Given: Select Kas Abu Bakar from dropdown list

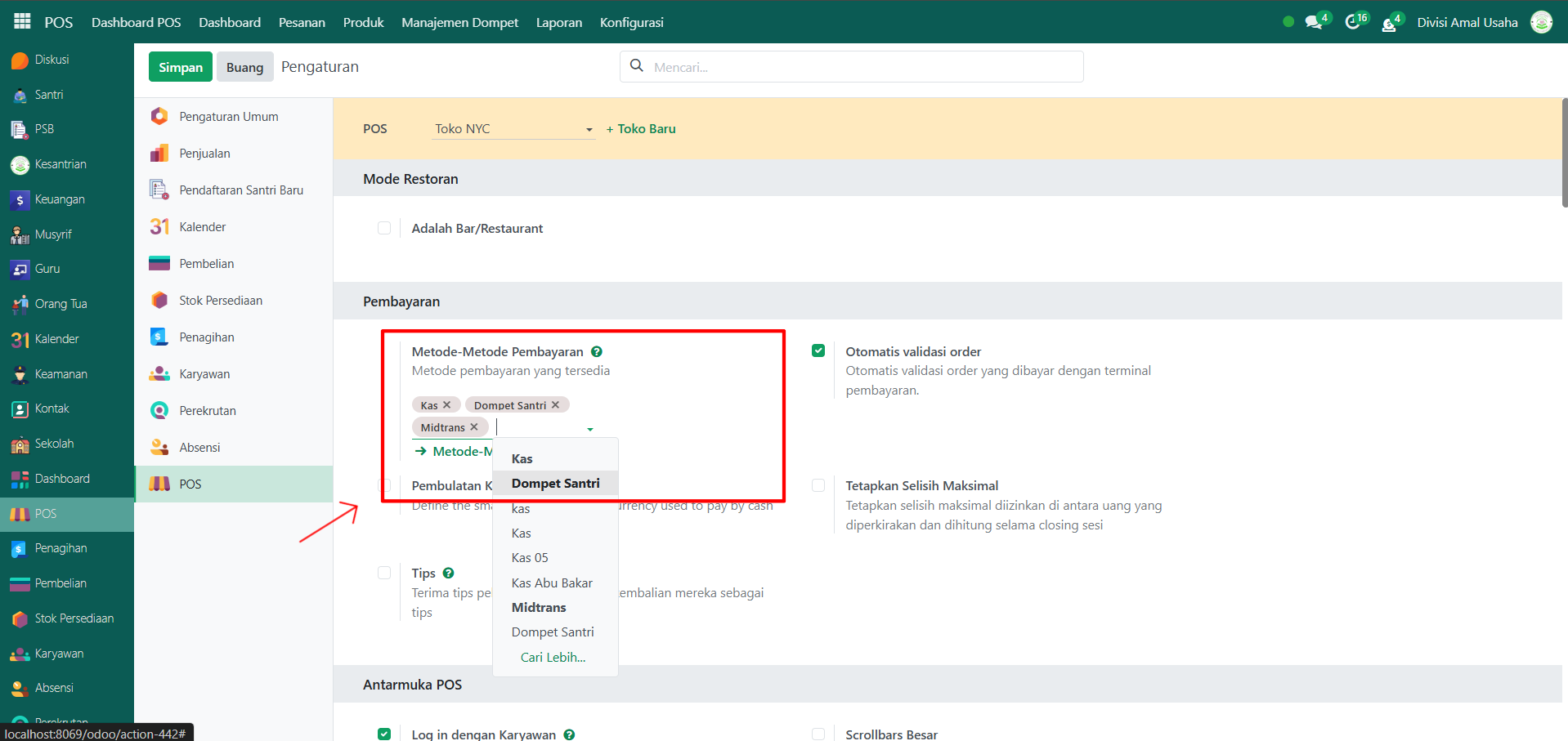Looking at the screenshot, I should pos(552,583).
